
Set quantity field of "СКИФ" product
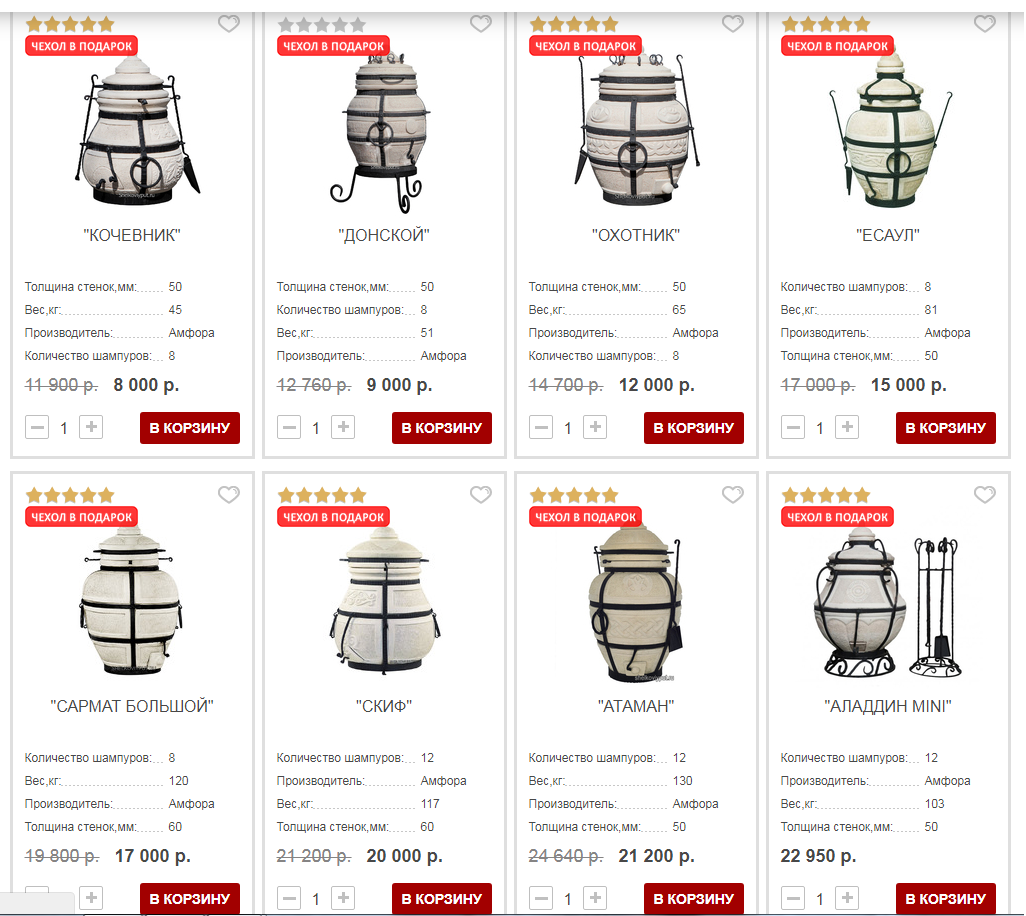tap(316, 898)
